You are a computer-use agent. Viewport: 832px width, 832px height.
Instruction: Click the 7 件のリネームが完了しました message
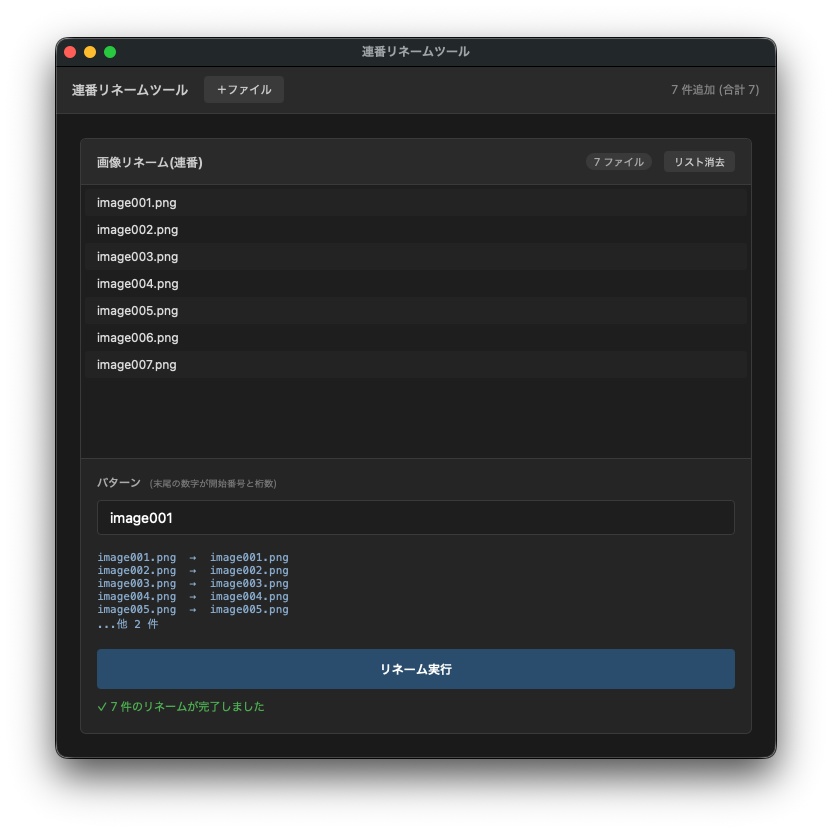(x=181, y=707)
